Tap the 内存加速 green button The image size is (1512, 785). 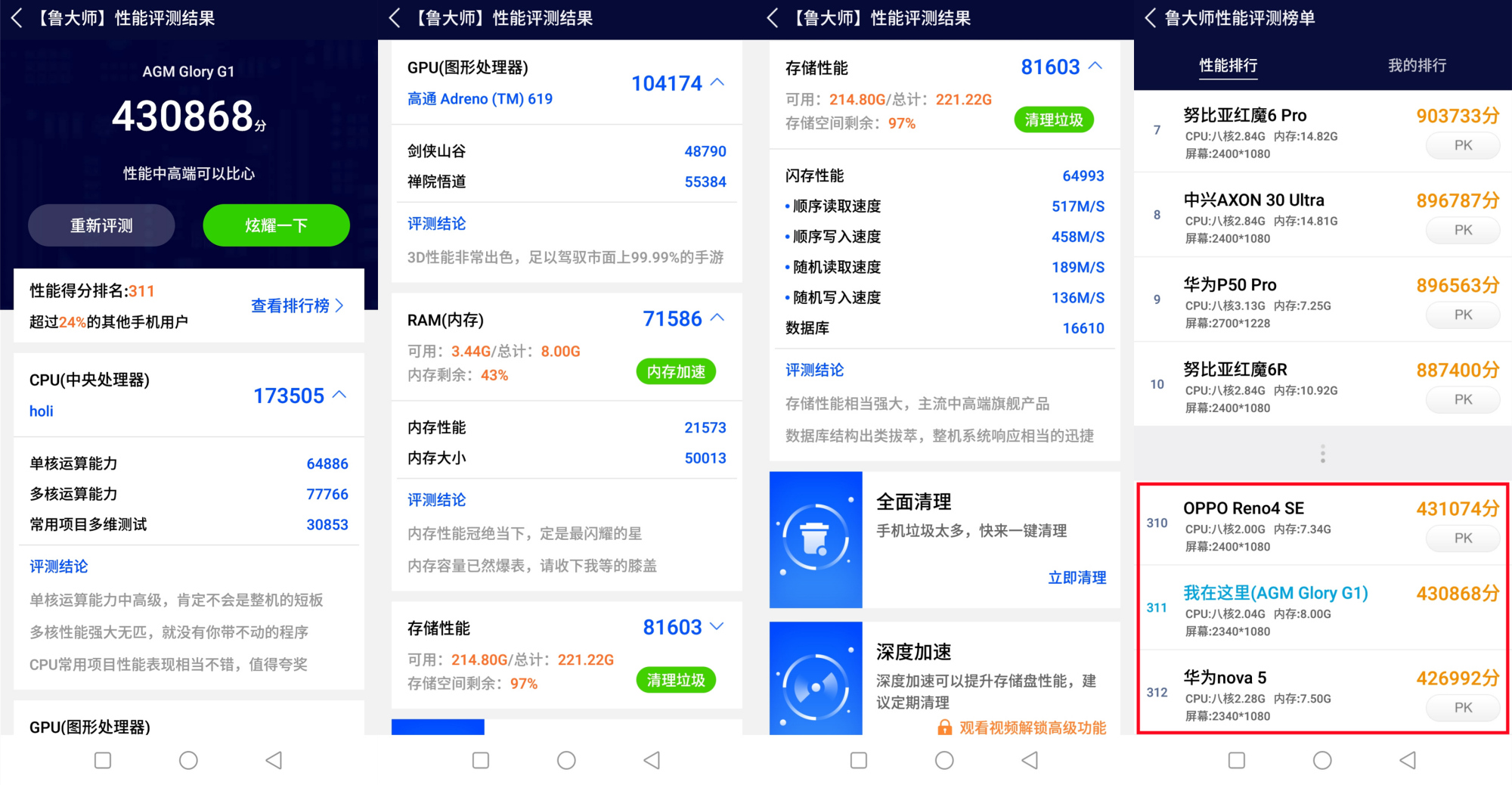tap(676, 371)
